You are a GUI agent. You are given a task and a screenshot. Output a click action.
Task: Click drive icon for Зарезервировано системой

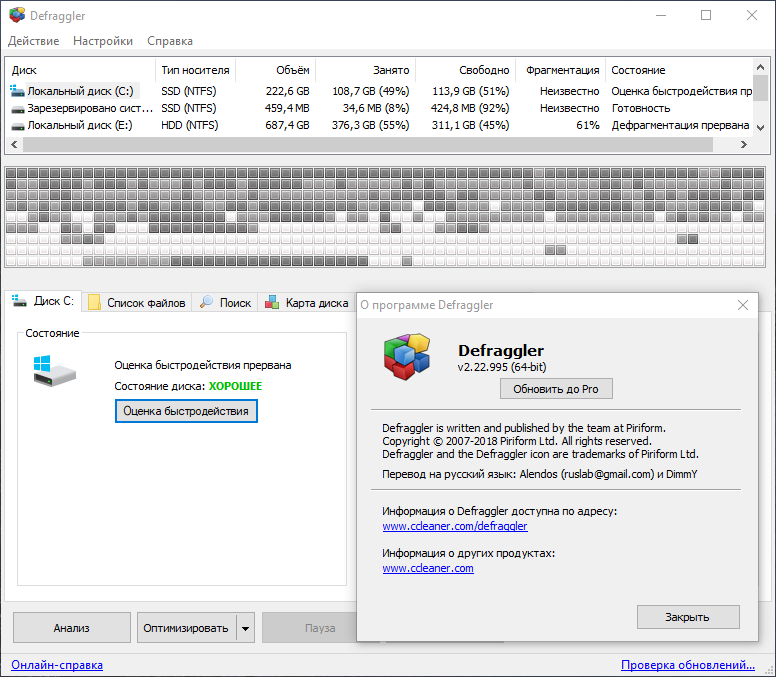pyautogui.click(x=18, y=109)
